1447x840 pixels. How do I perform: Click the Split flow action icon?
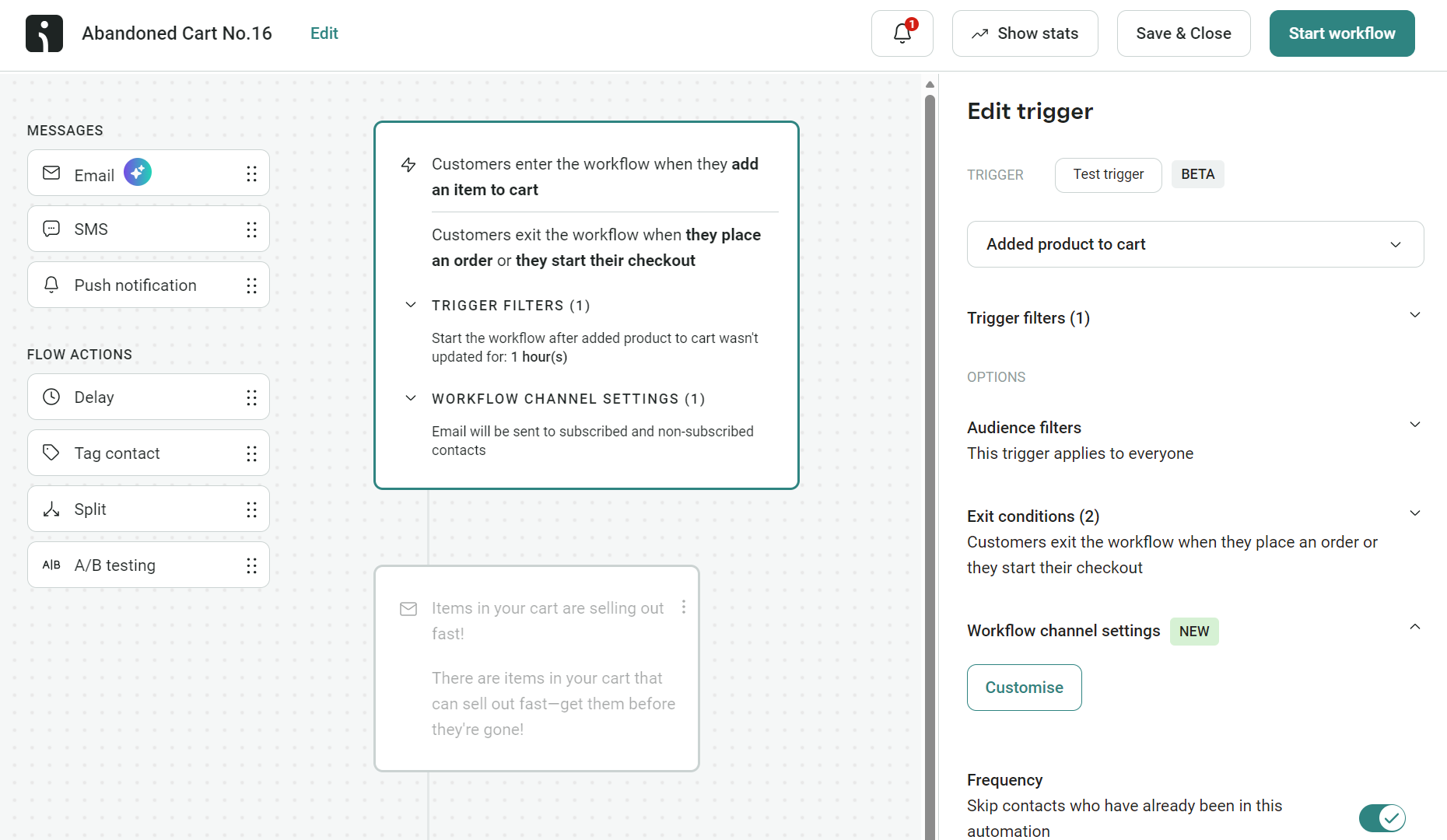(x=51, y=509)
